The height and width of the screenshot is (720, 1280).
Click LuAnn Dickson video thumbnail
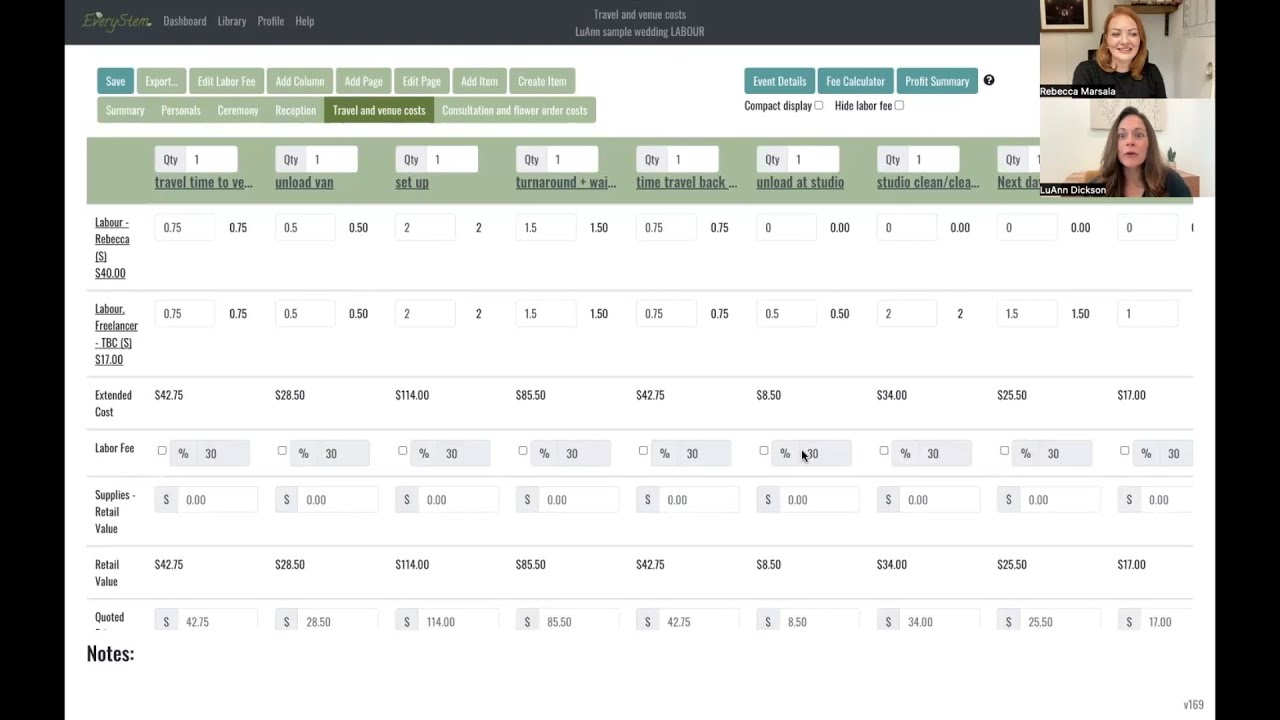[x=1127, y=147]
